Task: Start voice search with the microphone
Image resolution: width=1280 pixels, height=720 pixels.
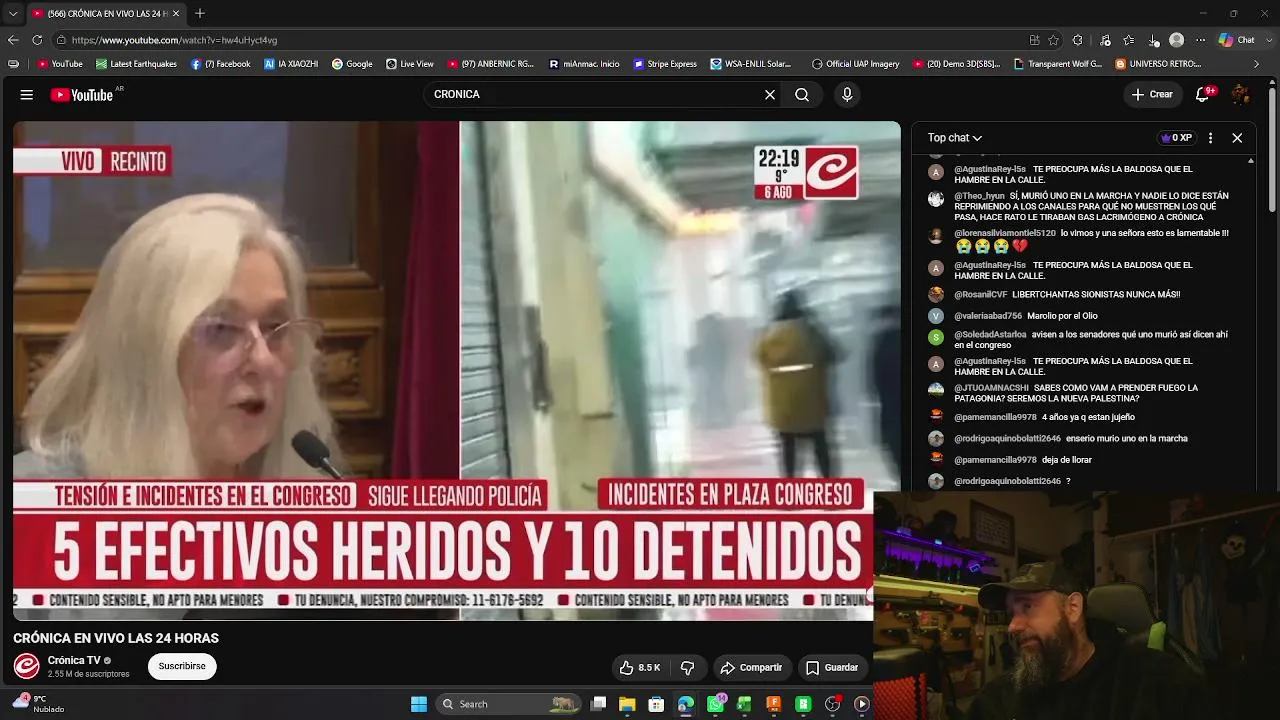Action: point(847,95)
